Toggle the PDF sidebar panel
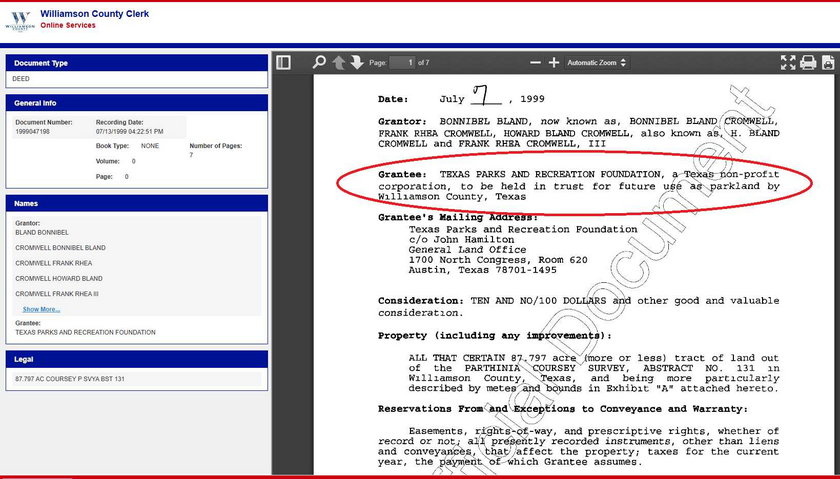 click(283, 63)
